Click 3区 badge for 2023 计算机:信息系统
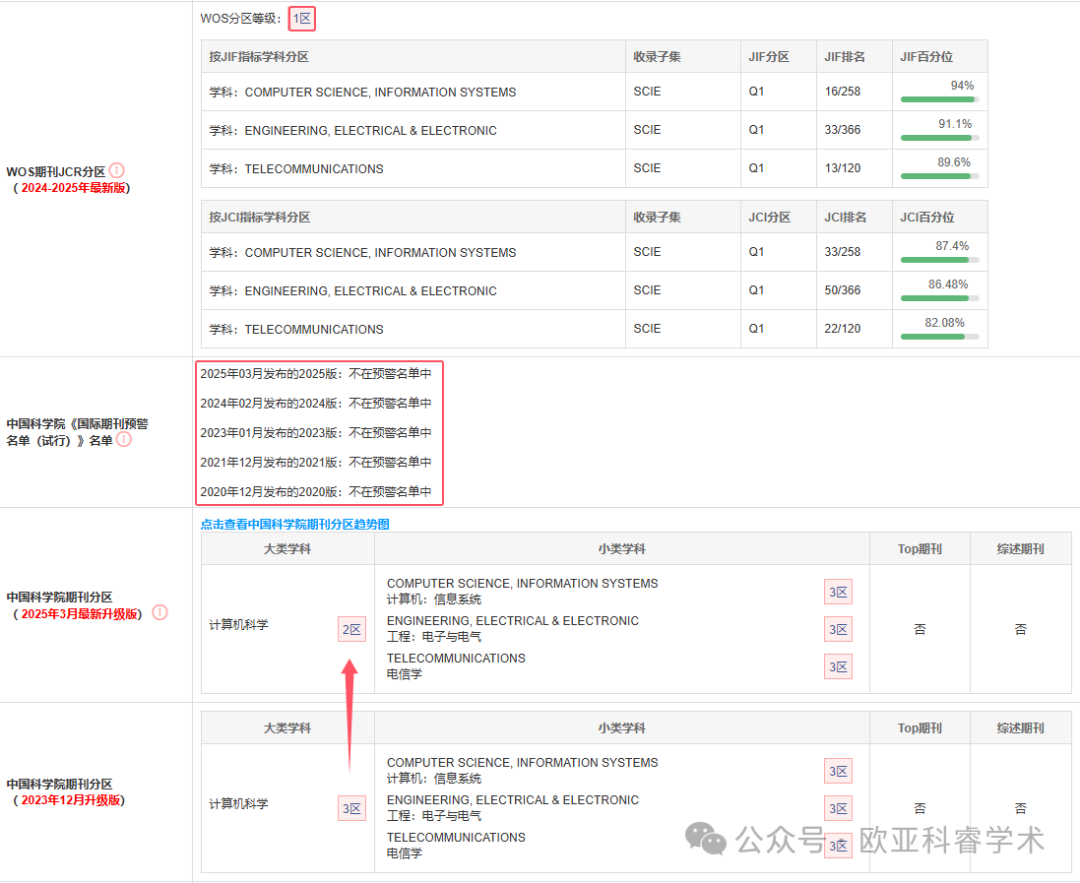 pos(838,771)
